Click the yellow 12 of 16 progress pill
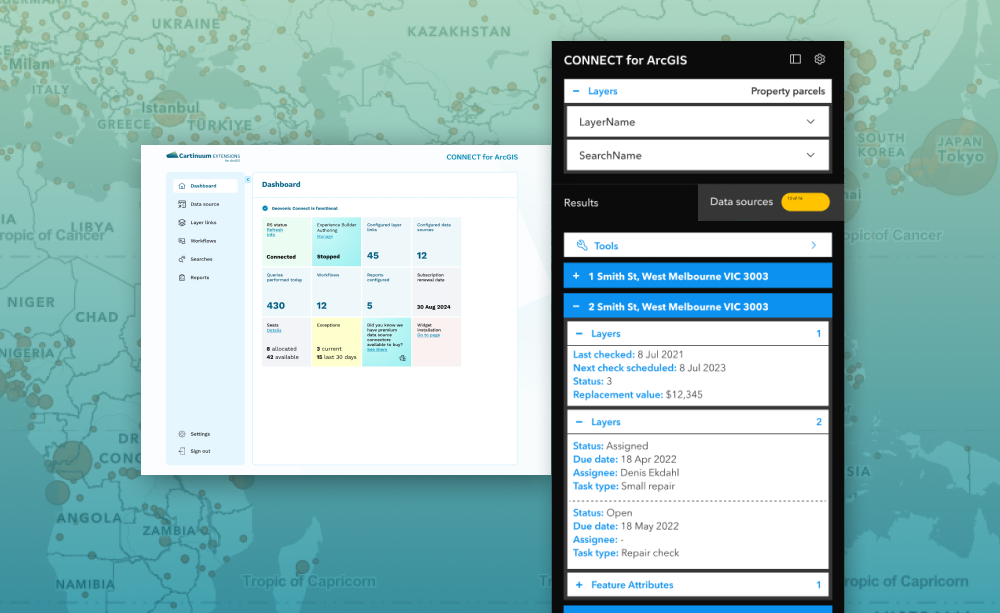 coord(805,201)
